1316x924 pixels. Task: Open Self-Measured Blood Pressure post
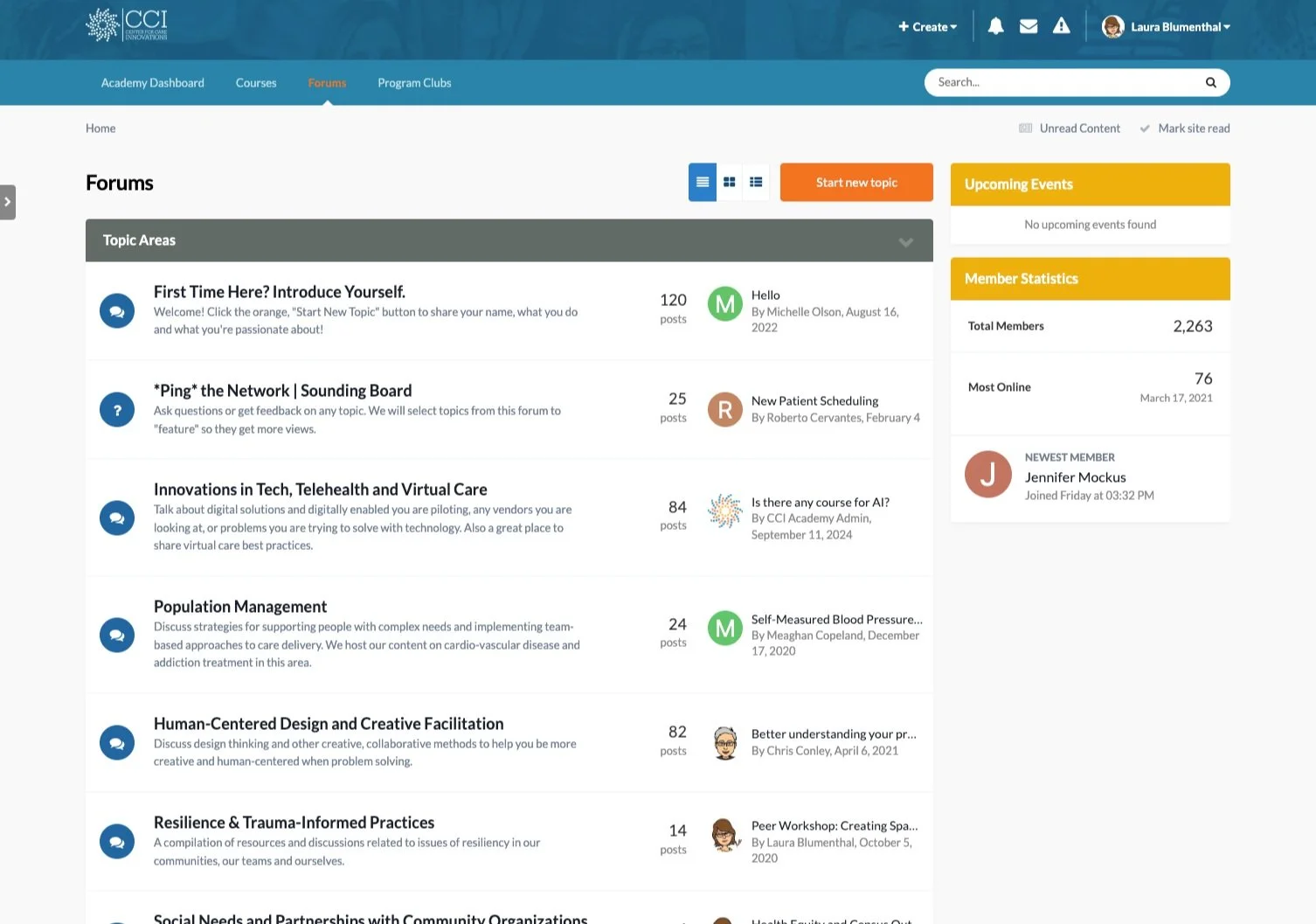click(x=836, y=620)
